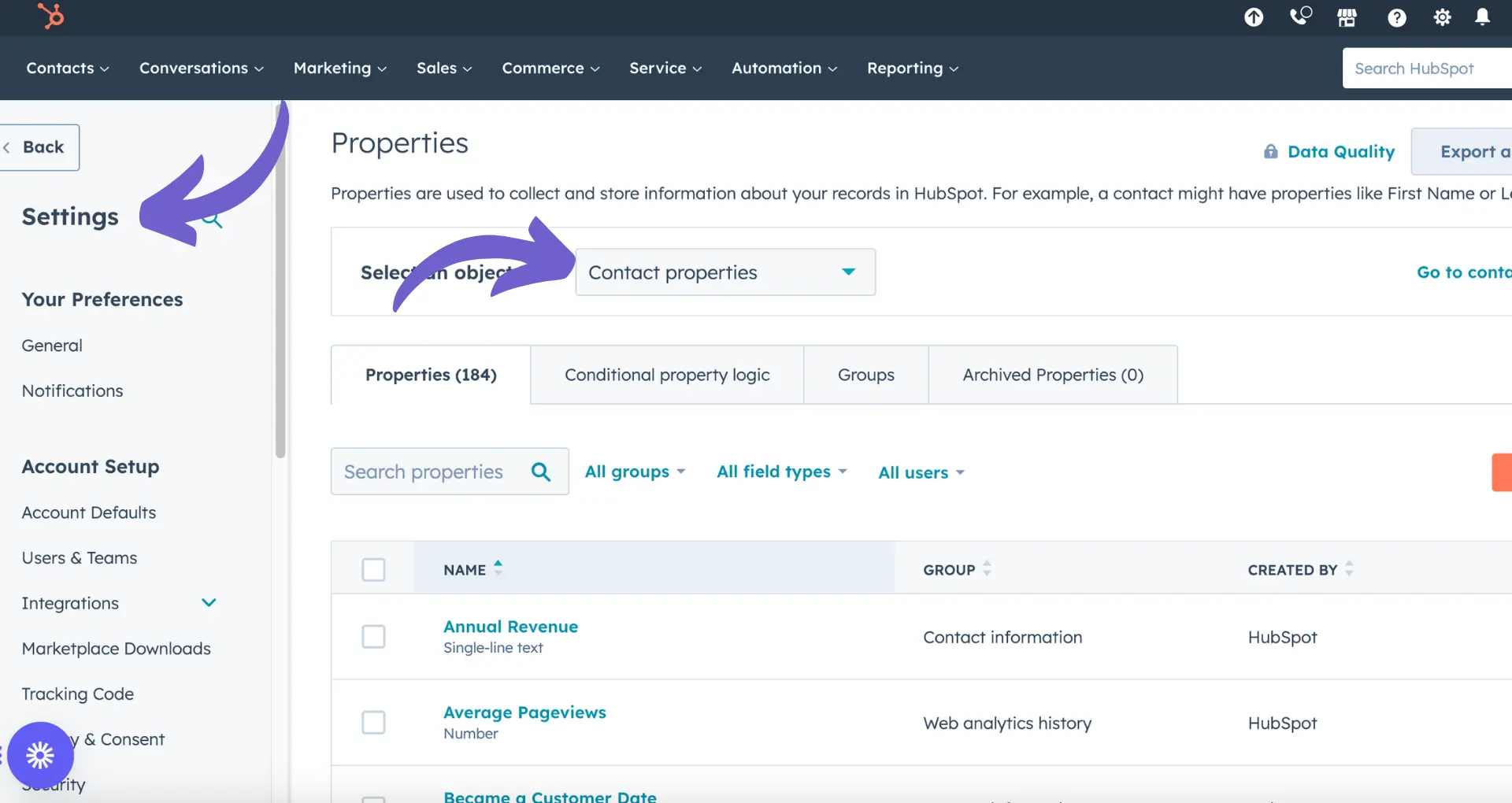1512x803 pixels.
Task: Open the Reporting navigation menu
Action: pos(913,68)
